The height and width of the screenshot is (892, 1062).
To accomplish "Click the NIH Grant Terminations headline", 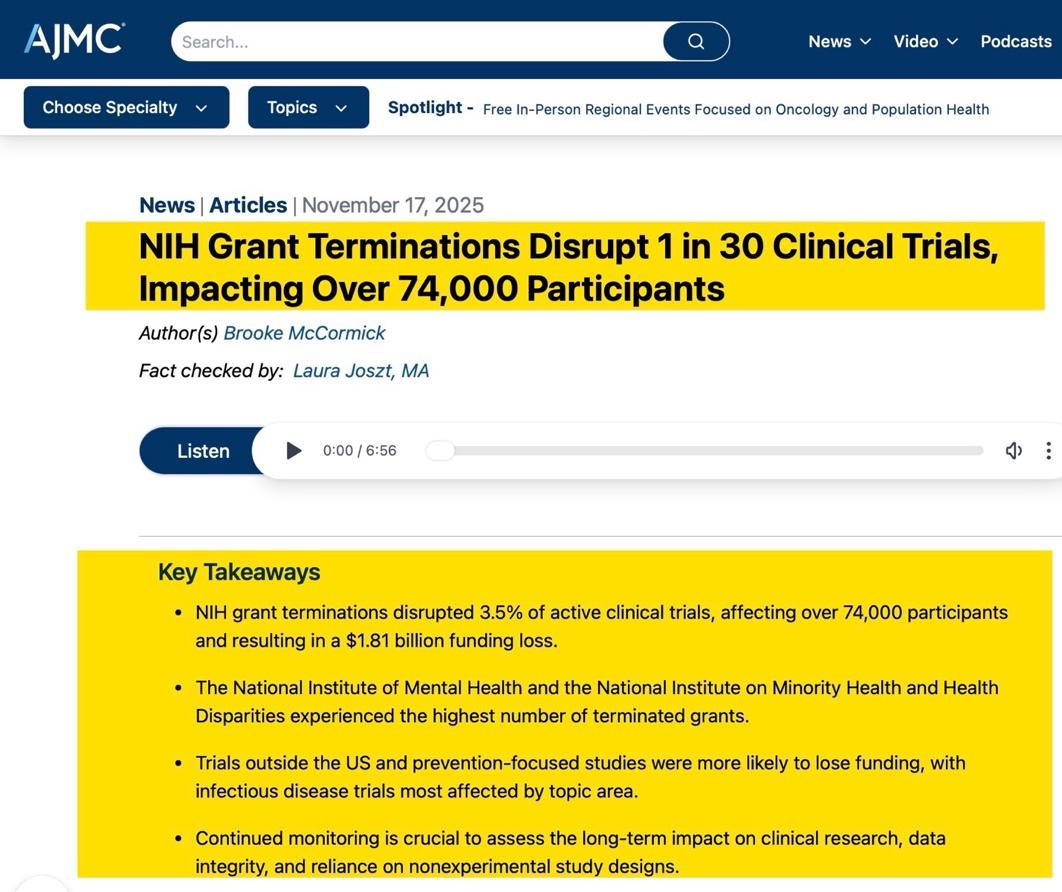I will 568,267.
